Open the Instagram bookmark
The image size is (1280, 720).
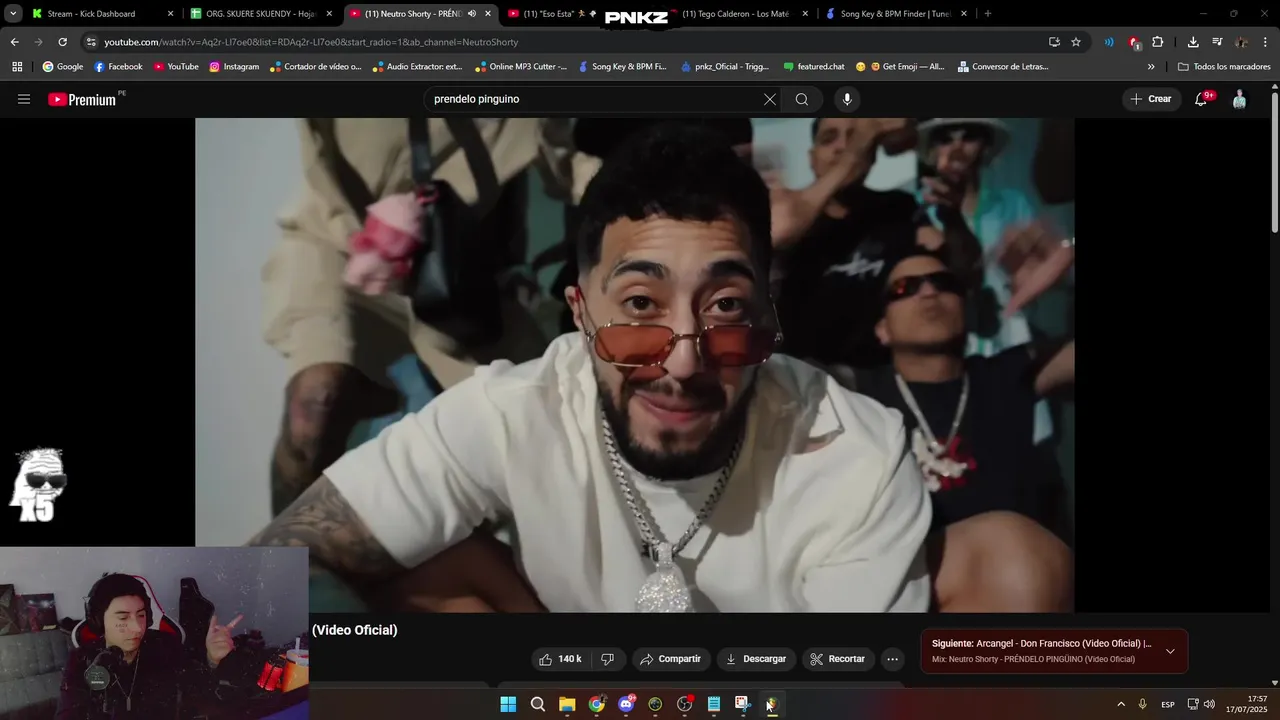234,67
